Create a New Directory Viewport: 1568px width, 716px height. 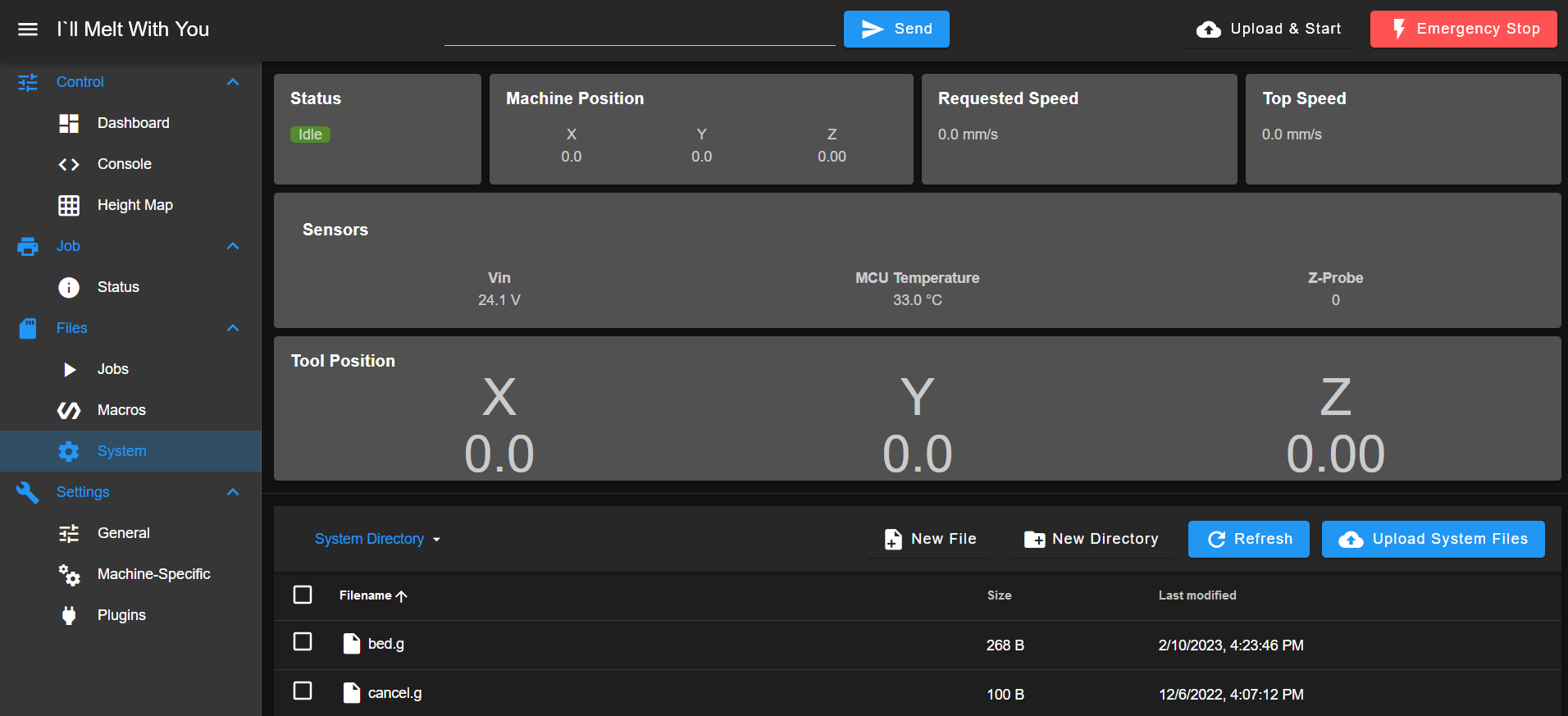(1092, 539)
